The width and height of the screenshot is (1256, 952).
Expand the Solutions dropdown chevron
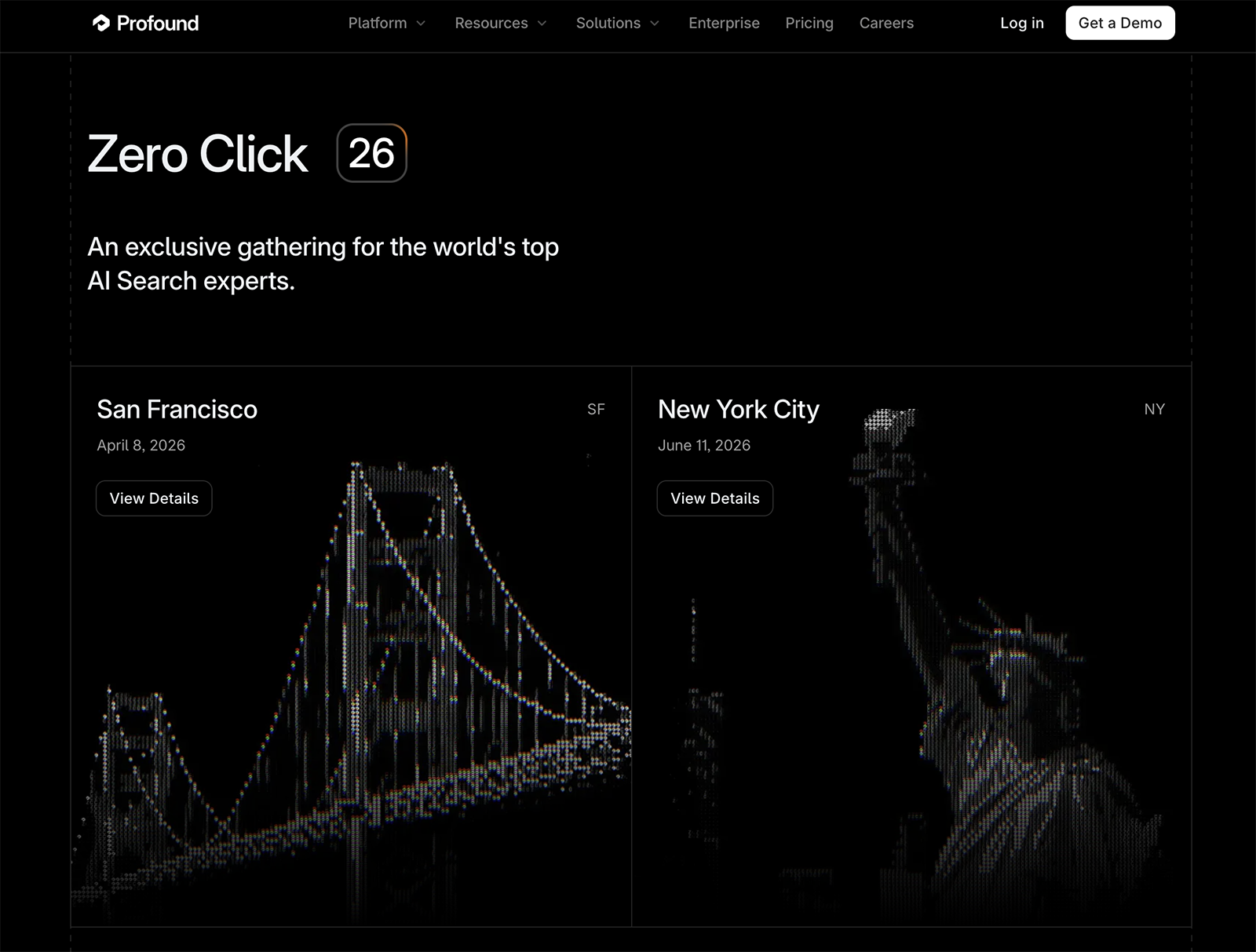coord(655,24)
